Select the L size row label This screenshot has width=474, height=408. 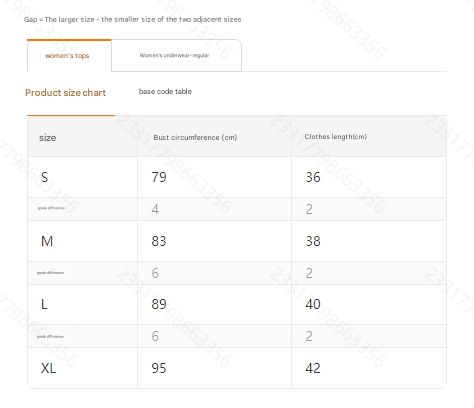click(44, 304)
